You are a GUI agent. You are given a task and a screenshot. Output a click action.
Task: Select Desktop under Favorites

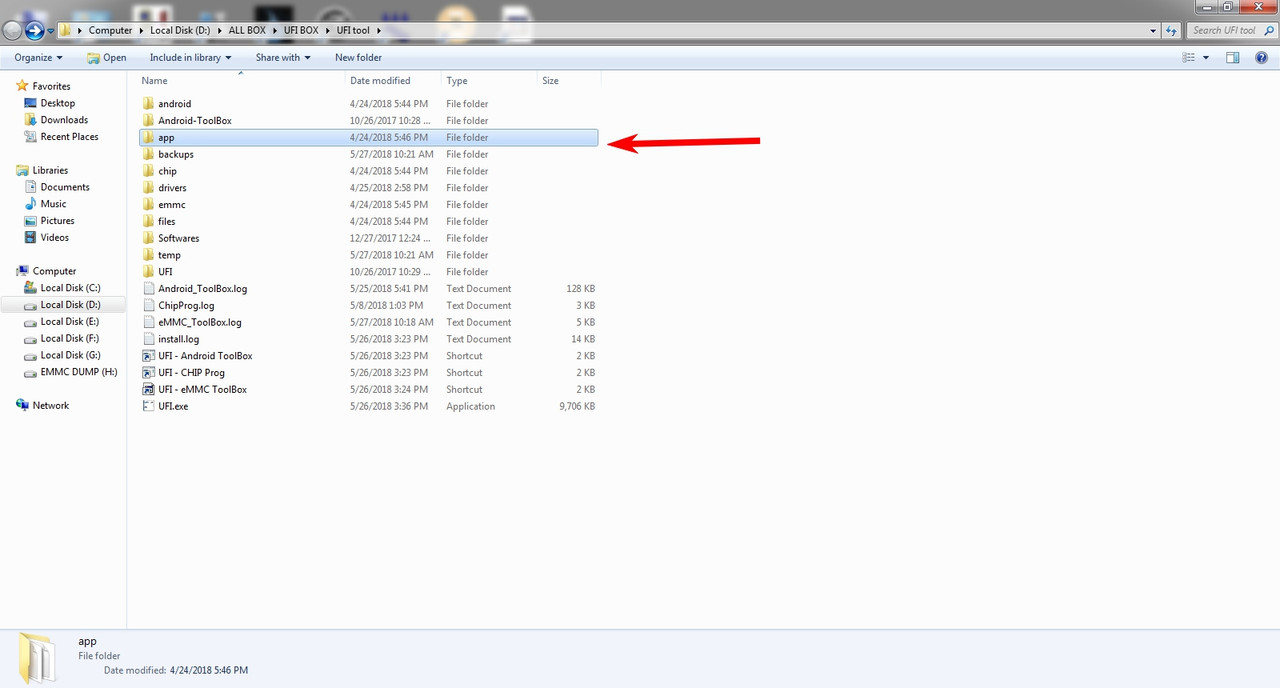pyautogui.click(x=57, y=103)
